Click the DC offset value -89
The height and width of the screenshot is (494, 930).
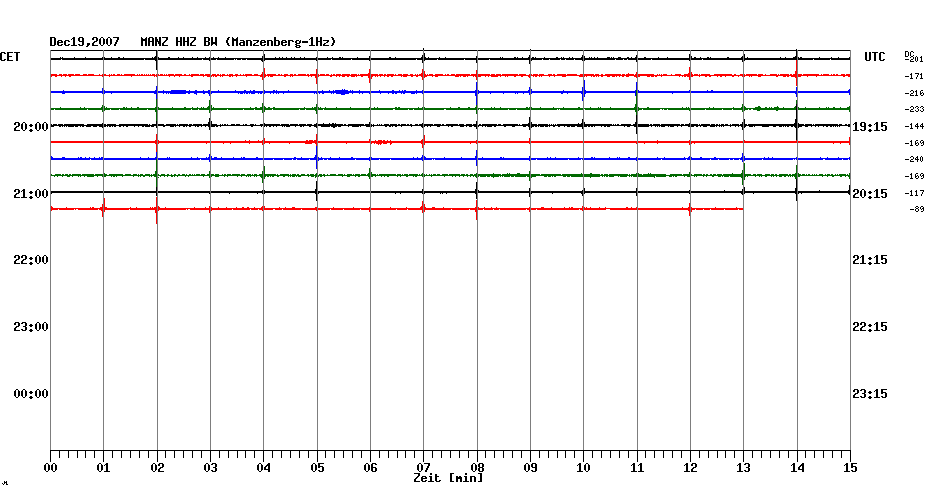(916, 209)
